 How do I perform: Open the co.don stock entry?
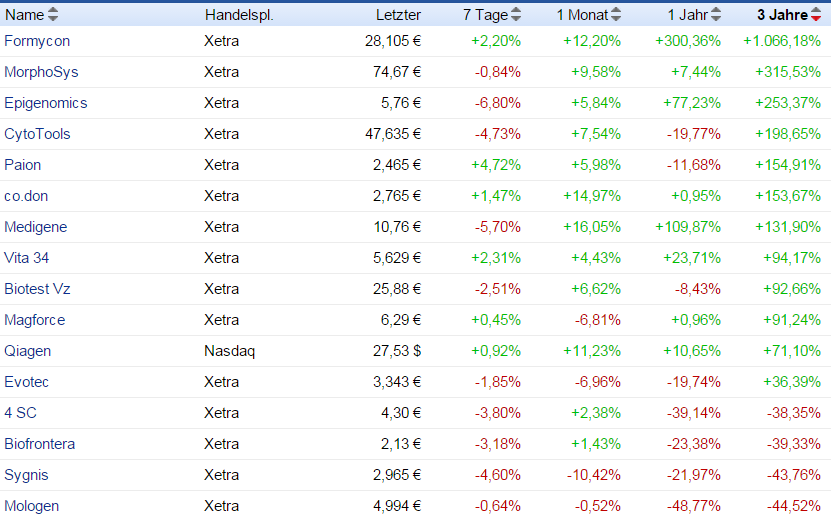click(27, 196)
